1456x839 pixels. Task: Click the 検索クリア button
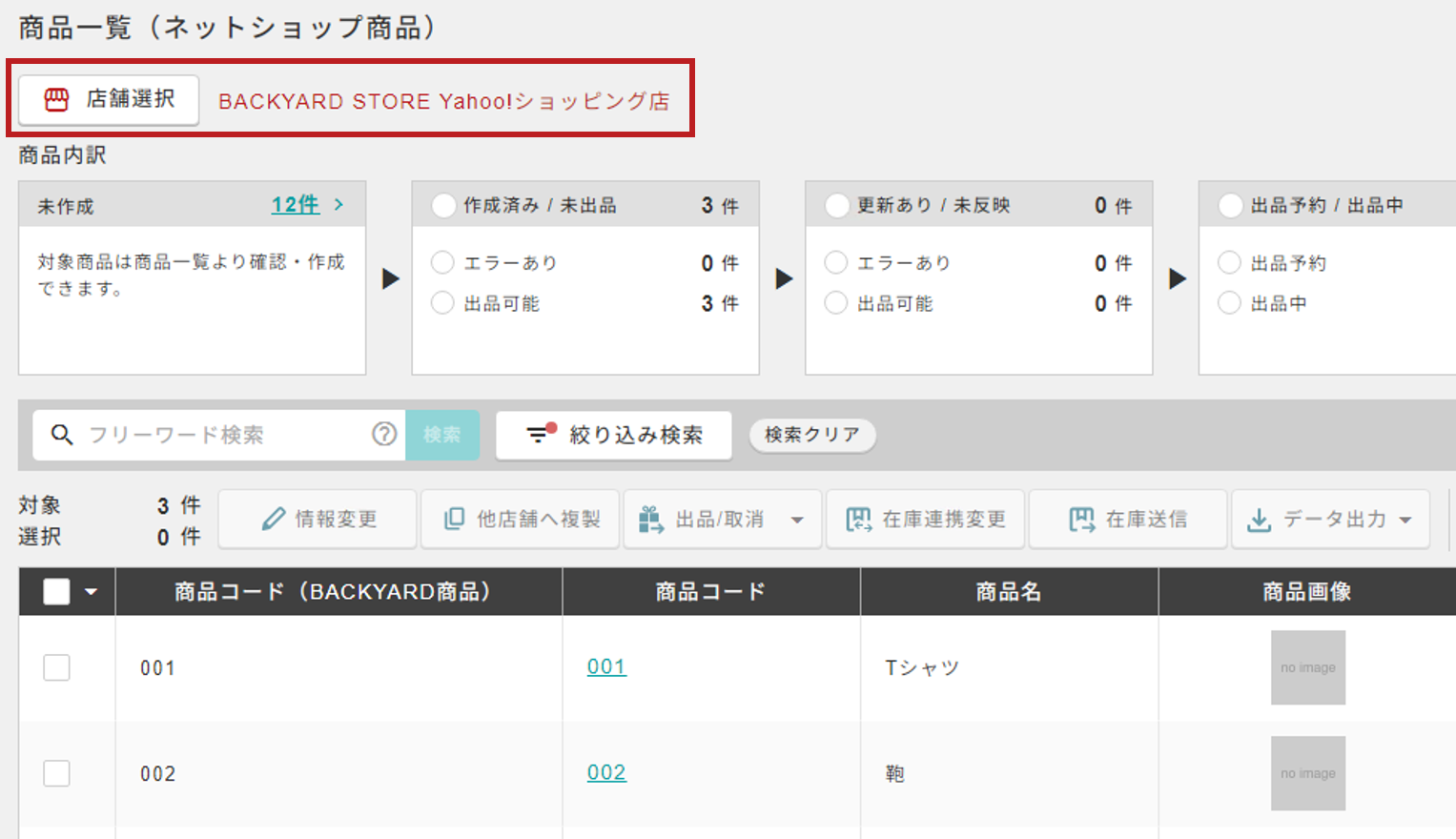[x=812, y=435]
